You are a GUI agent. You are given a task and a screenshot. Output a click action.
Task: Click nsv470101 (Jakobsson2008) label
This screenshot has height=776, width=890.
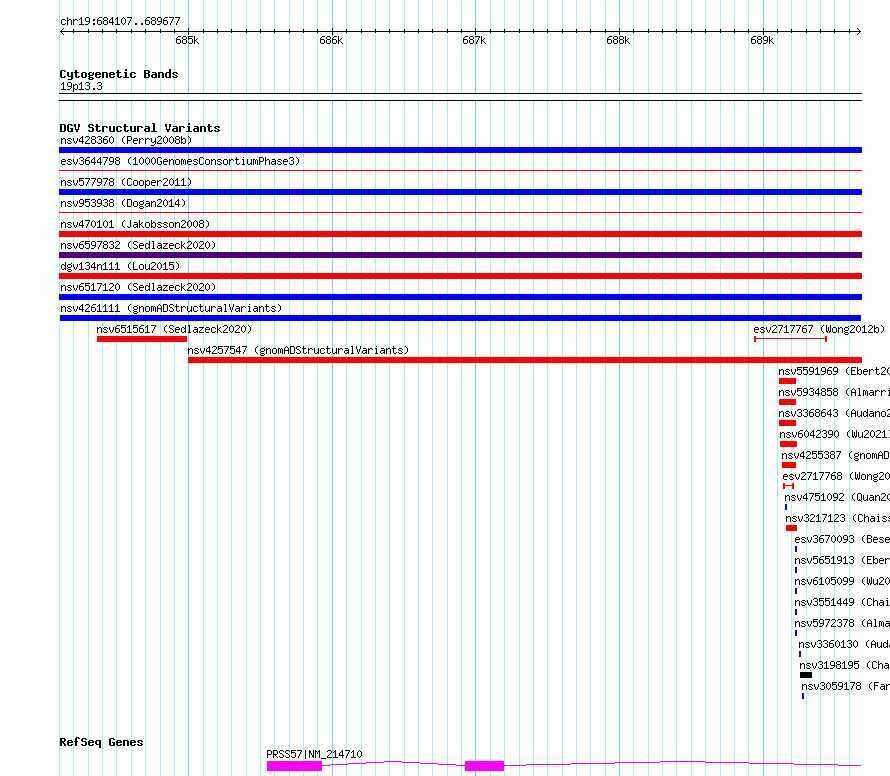pyautogui.click(x=135, y=224)
